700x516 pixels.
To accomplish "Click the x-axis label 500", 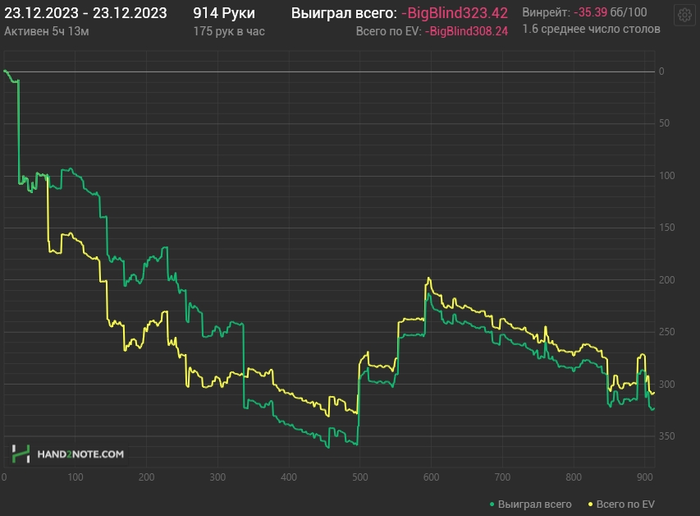I will click(360, 477).
